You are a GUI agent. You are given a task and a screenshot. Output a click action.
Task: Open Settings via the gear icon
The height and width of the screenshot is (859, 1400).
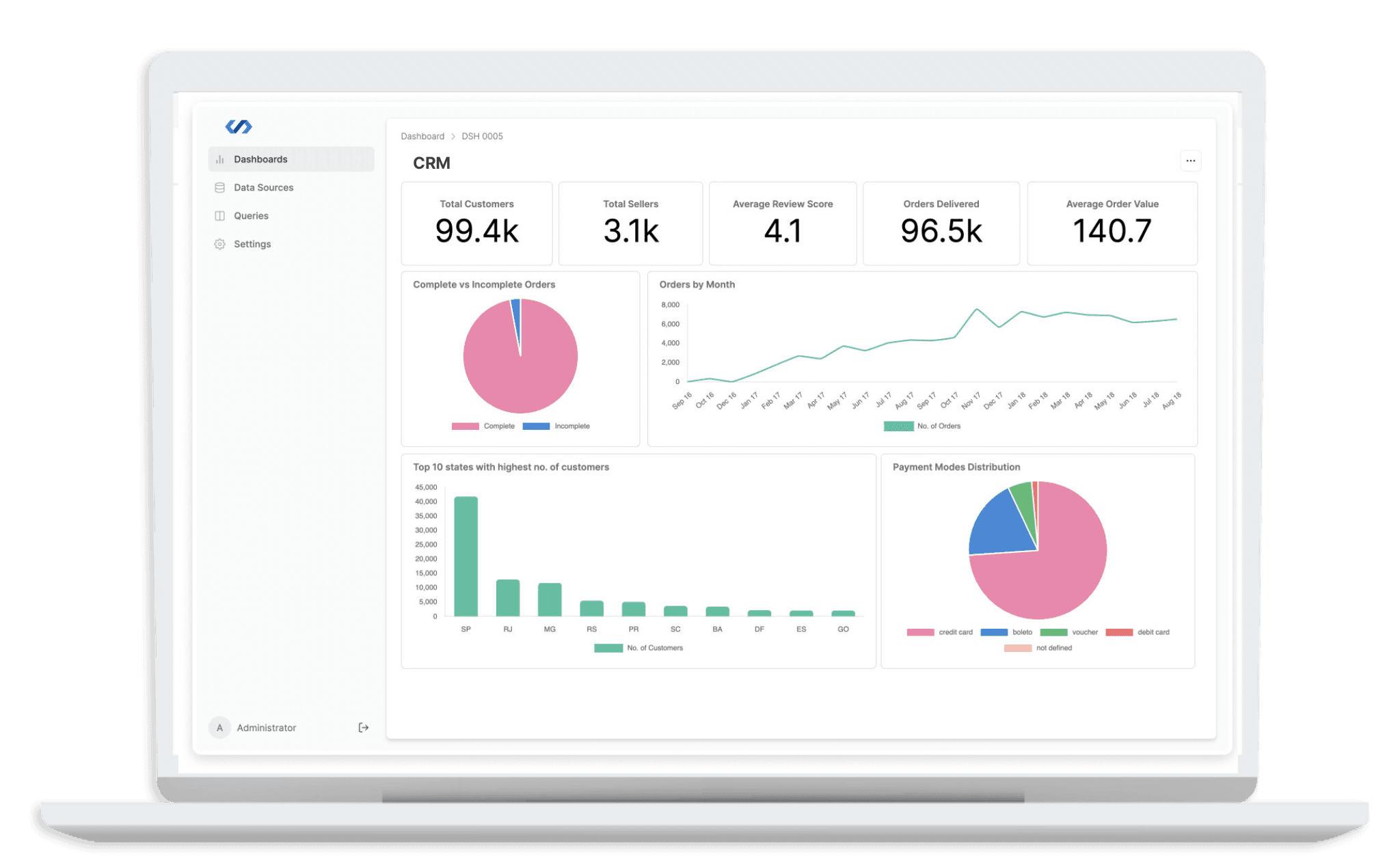pos(219,244)
